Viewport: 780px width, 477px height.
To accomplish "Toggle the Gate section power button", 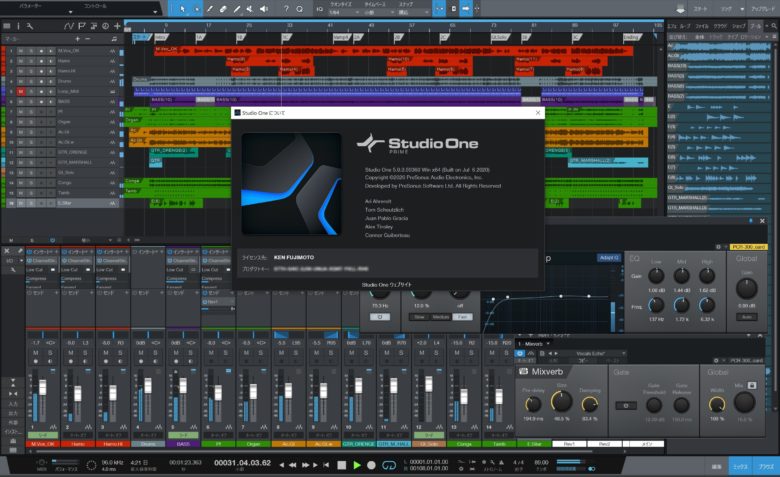I will coord(625,405).
